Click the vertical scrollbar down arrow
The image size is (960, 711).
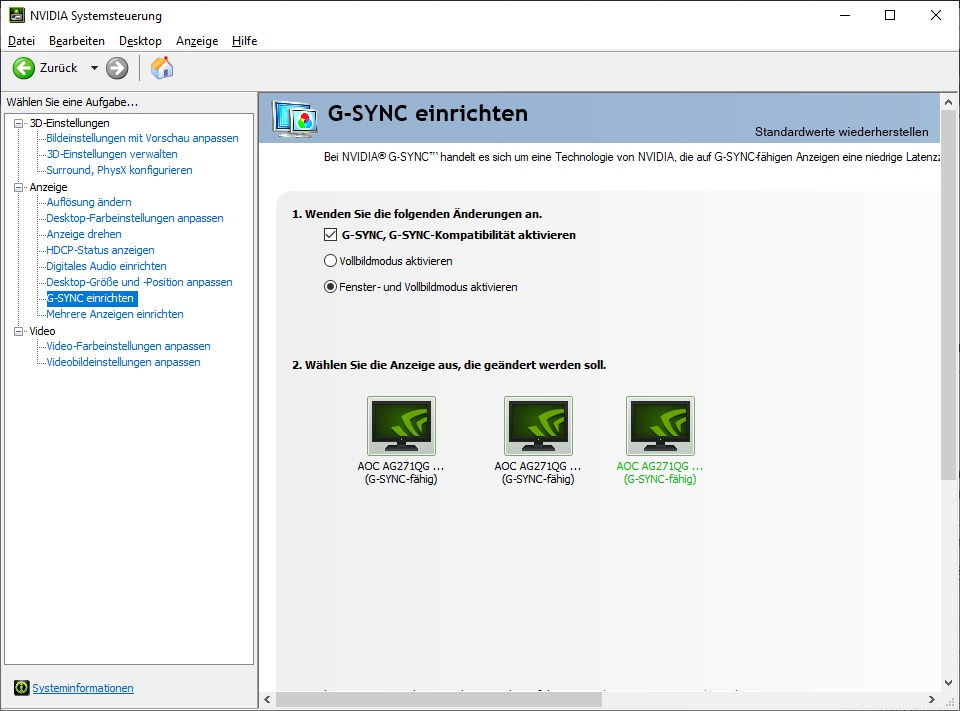(948, 682)
